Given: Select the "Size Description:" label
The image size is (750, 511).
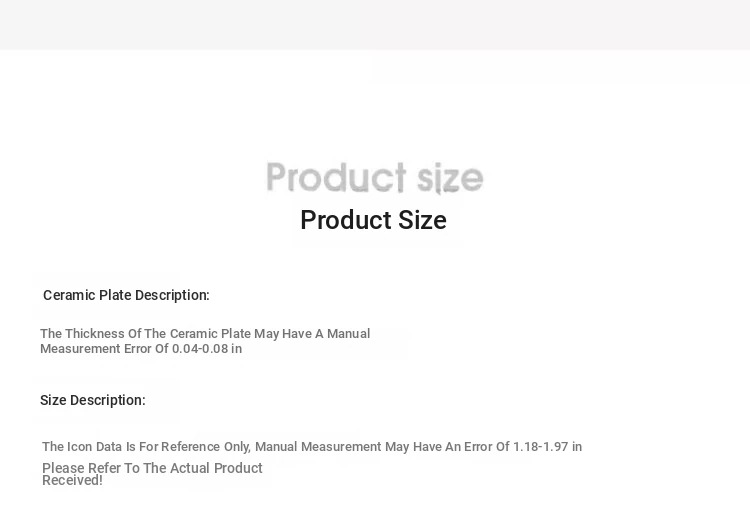Looking at the screenshot, I should (x=93, y=400).
